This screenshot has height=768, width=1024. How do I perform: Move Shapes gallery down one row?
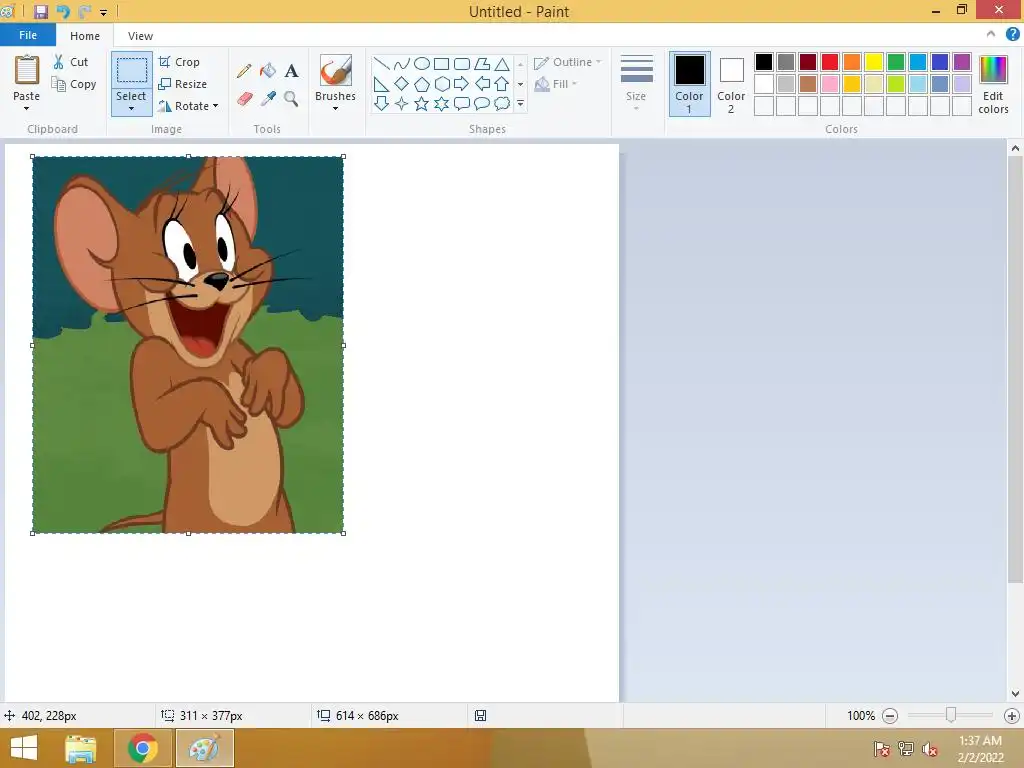520,84
